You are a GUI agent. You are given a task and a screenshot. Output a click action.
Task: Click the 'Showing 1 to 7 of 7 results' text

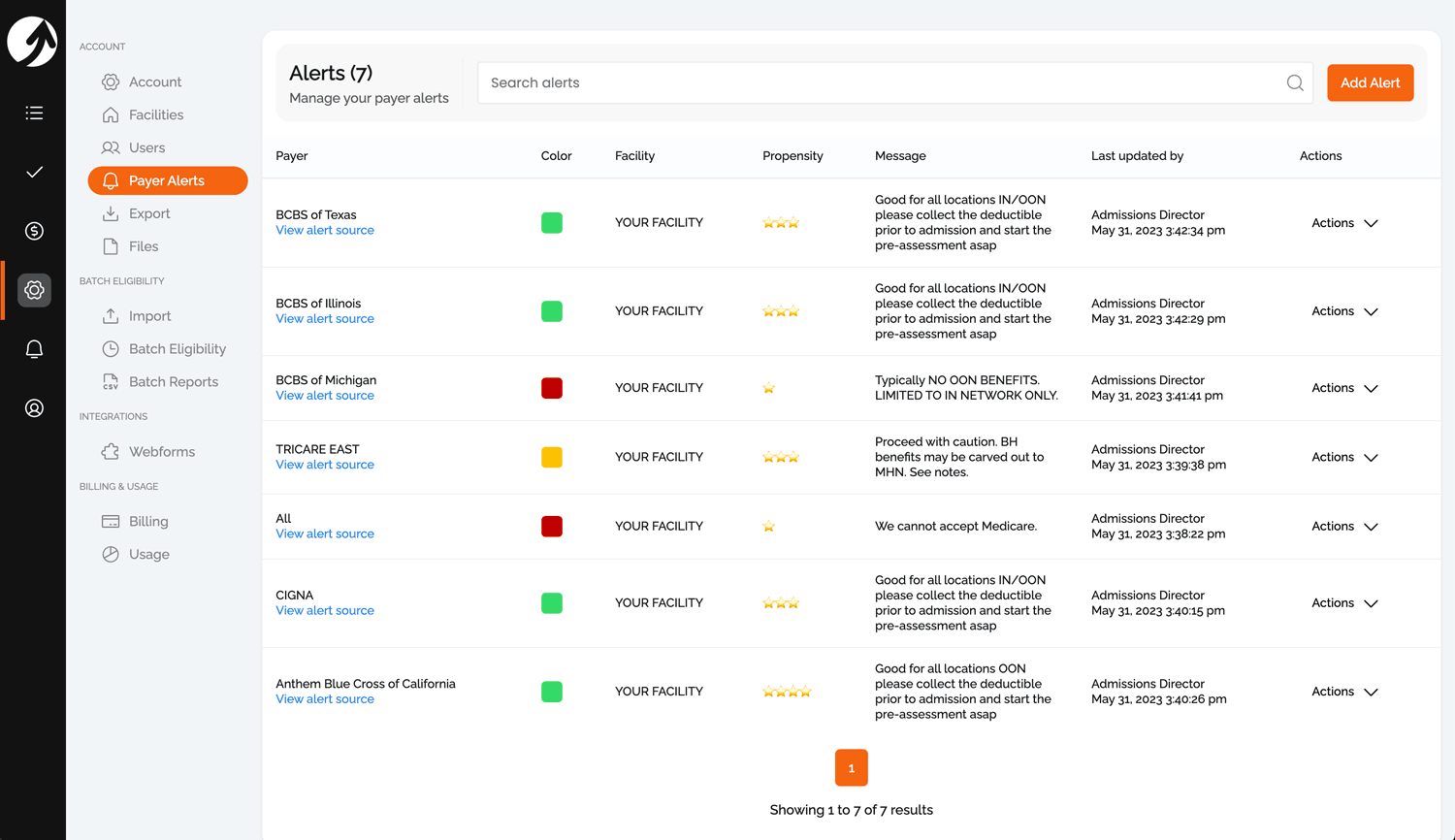pos(852,810)
